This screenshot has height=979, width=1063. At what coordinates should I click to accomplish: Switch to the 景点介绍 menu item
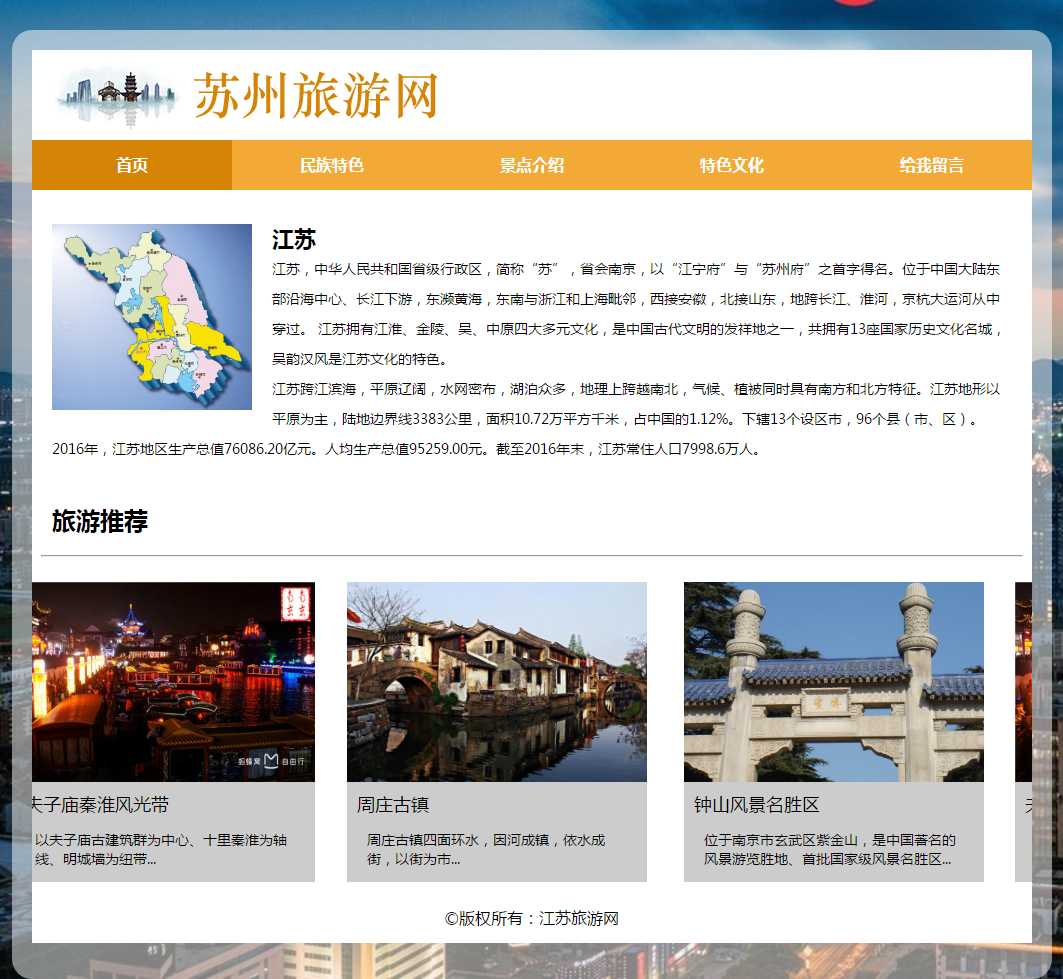pyautogui.click(x=532, y=165)
